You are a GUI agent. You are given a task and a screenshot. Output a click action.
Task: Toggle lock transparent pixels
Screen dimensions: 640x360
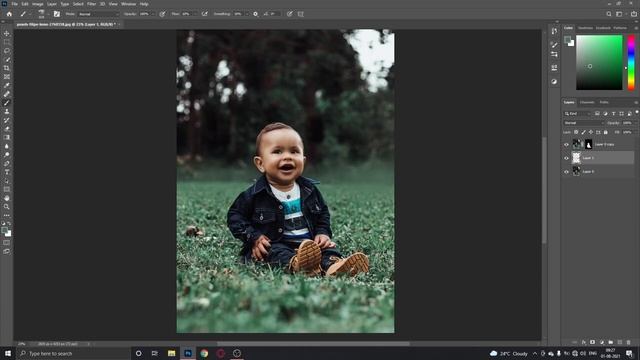576,132
